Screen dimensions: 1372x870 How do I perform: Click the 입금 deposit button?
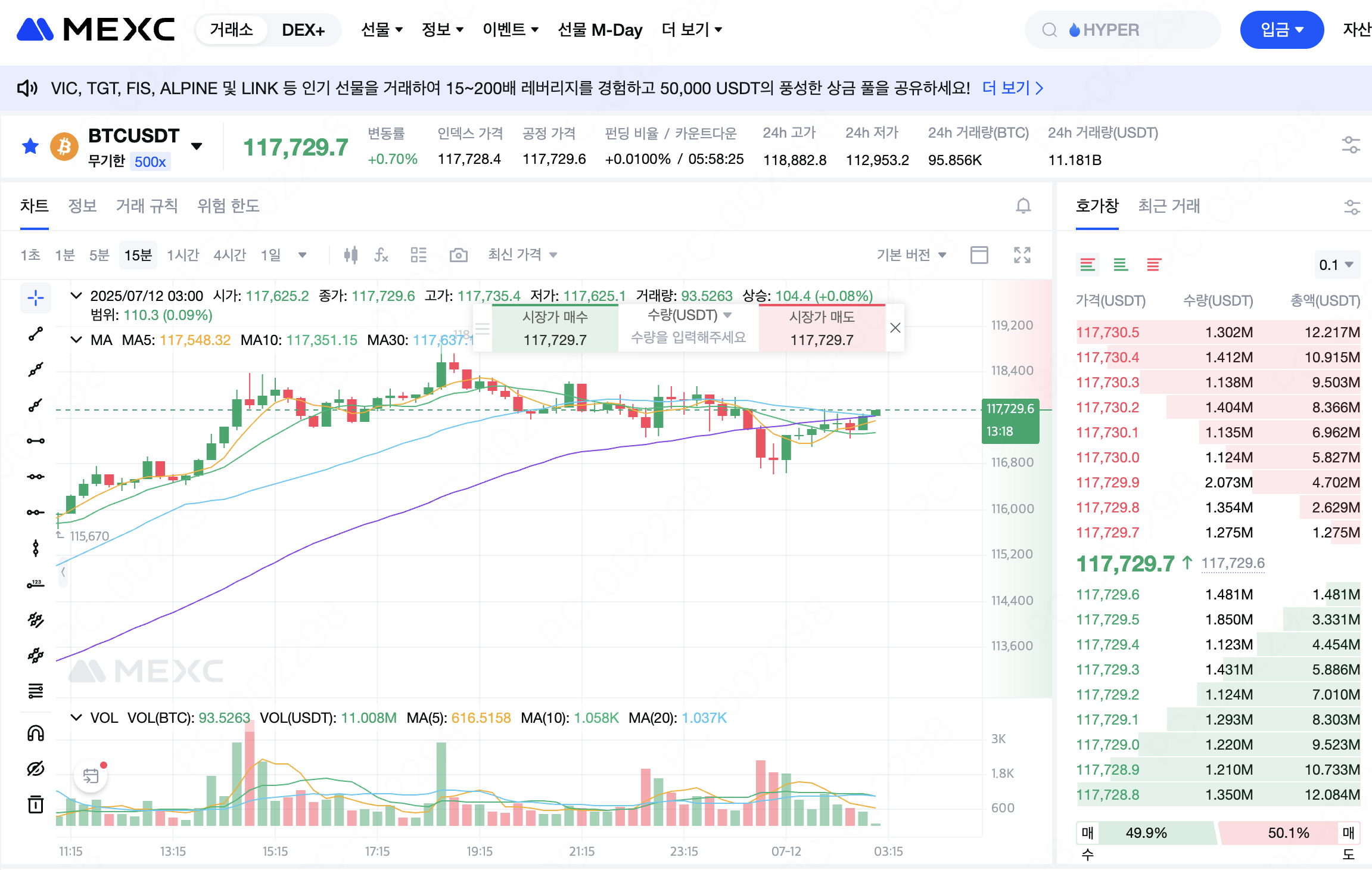click(x=1282, y=30)
